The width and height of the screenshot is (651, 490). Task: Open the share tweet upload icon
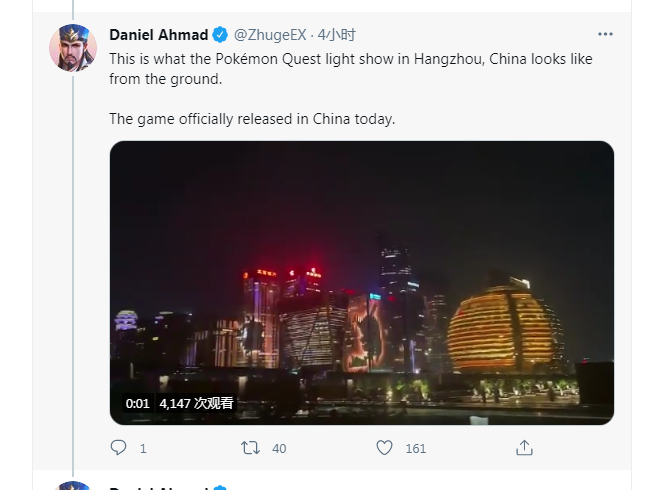coord(524,448)
